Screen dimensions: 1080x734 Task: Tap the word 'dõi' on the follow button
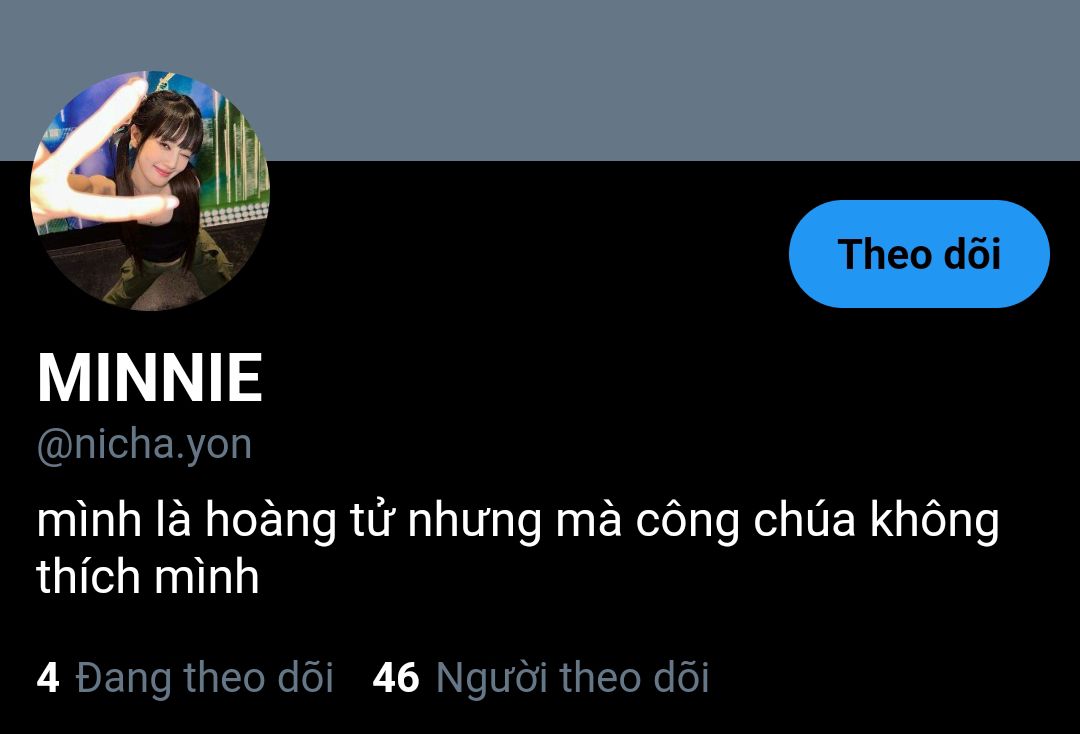972,254
